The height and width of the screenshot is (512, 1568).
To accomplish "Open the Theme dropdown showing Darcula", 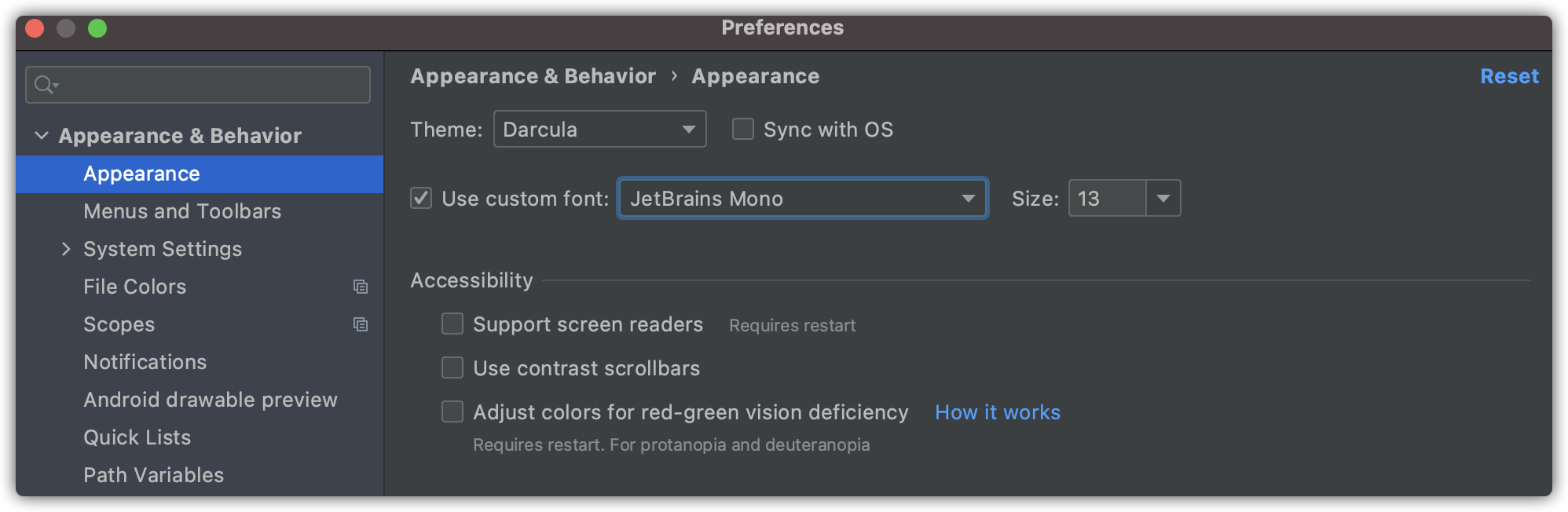I will pyautogui.click(x=599, y=129).
